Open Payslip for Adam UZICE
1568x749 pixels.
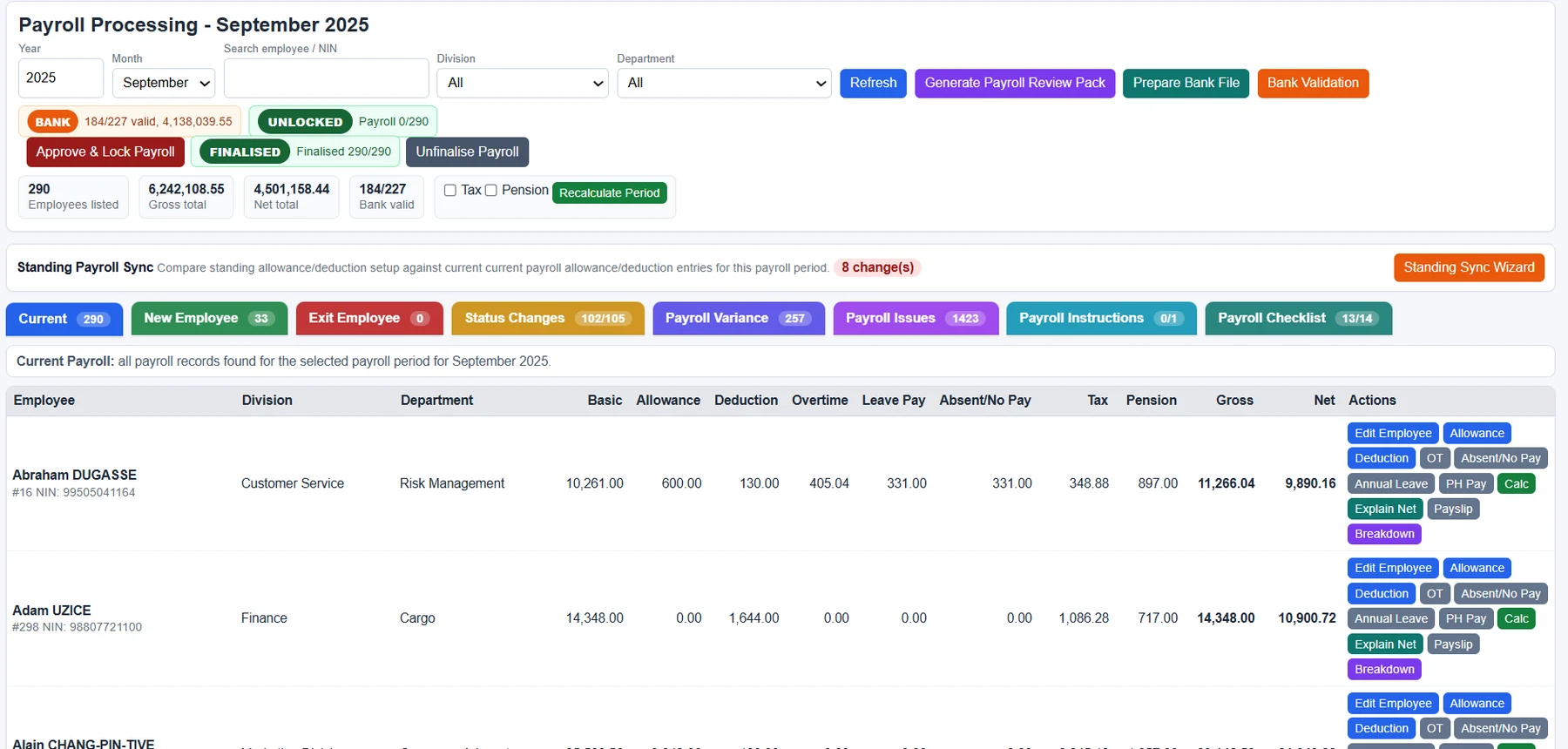[1453, 644]
